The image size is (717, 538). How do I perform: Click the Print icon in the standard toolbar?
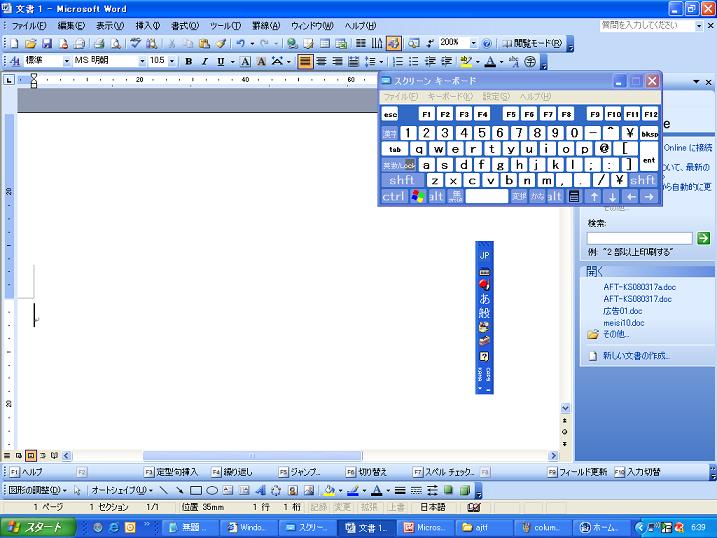99,43
